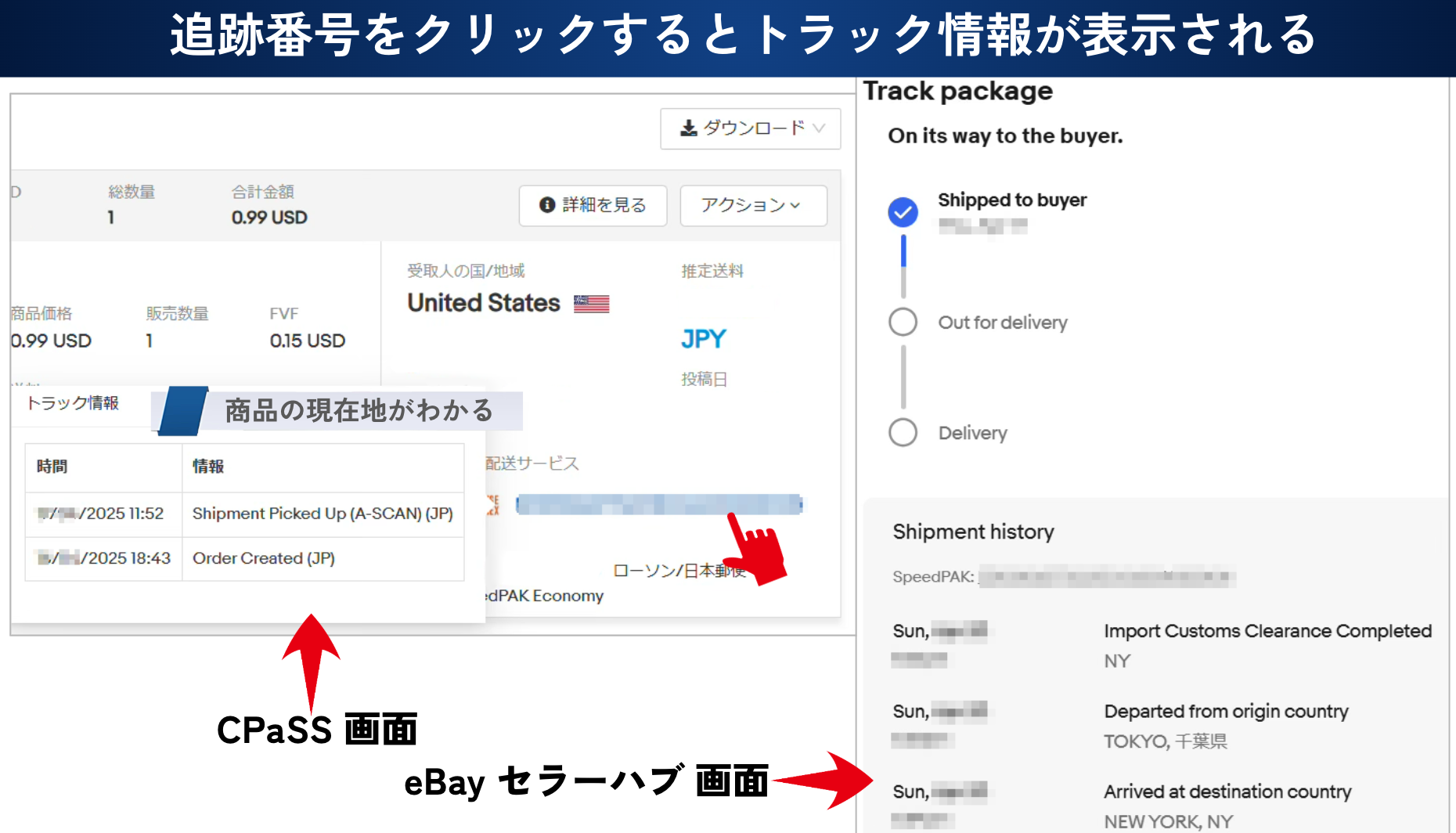
Task: Select the Shipment Picked Up (A-SCAN) row
Action: pyautogui.click(x=322, y=514)
